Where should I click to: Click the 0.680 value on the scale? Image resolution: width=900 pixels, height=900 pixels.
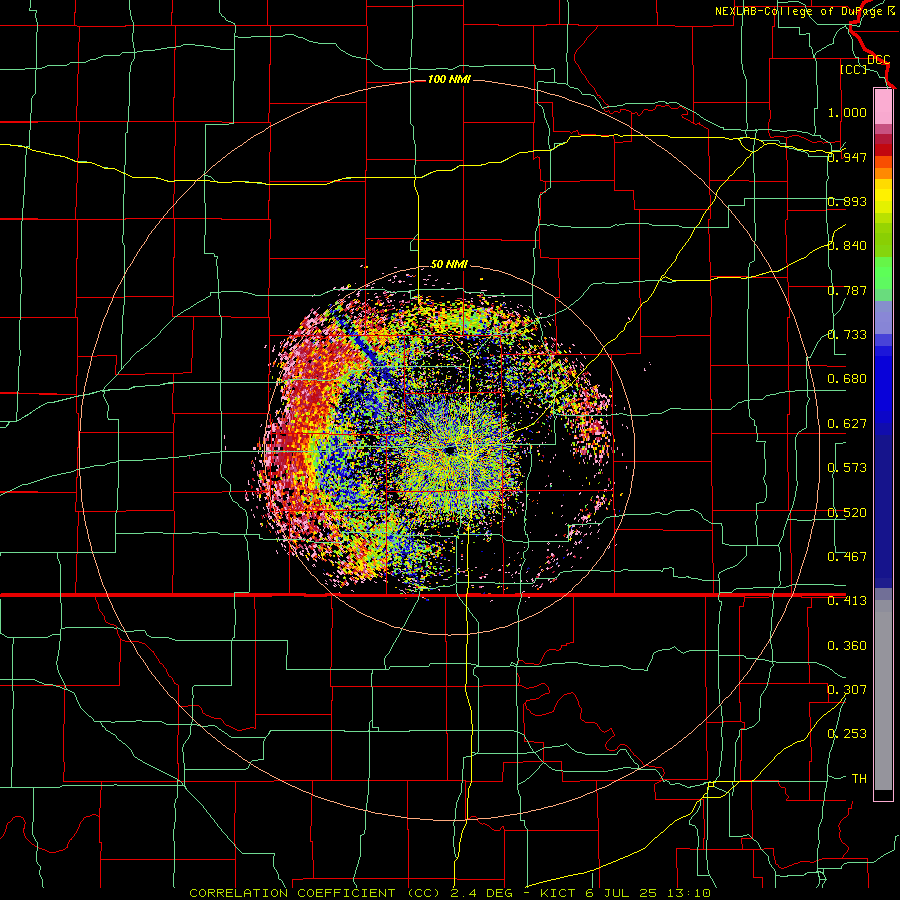tap(847, 379)
